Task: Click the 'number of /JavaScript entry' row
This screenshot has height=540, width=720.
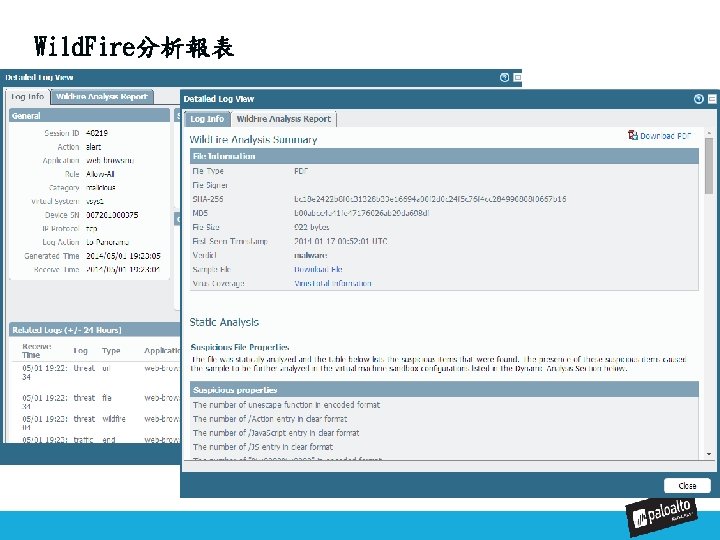Action: (444, 433)
